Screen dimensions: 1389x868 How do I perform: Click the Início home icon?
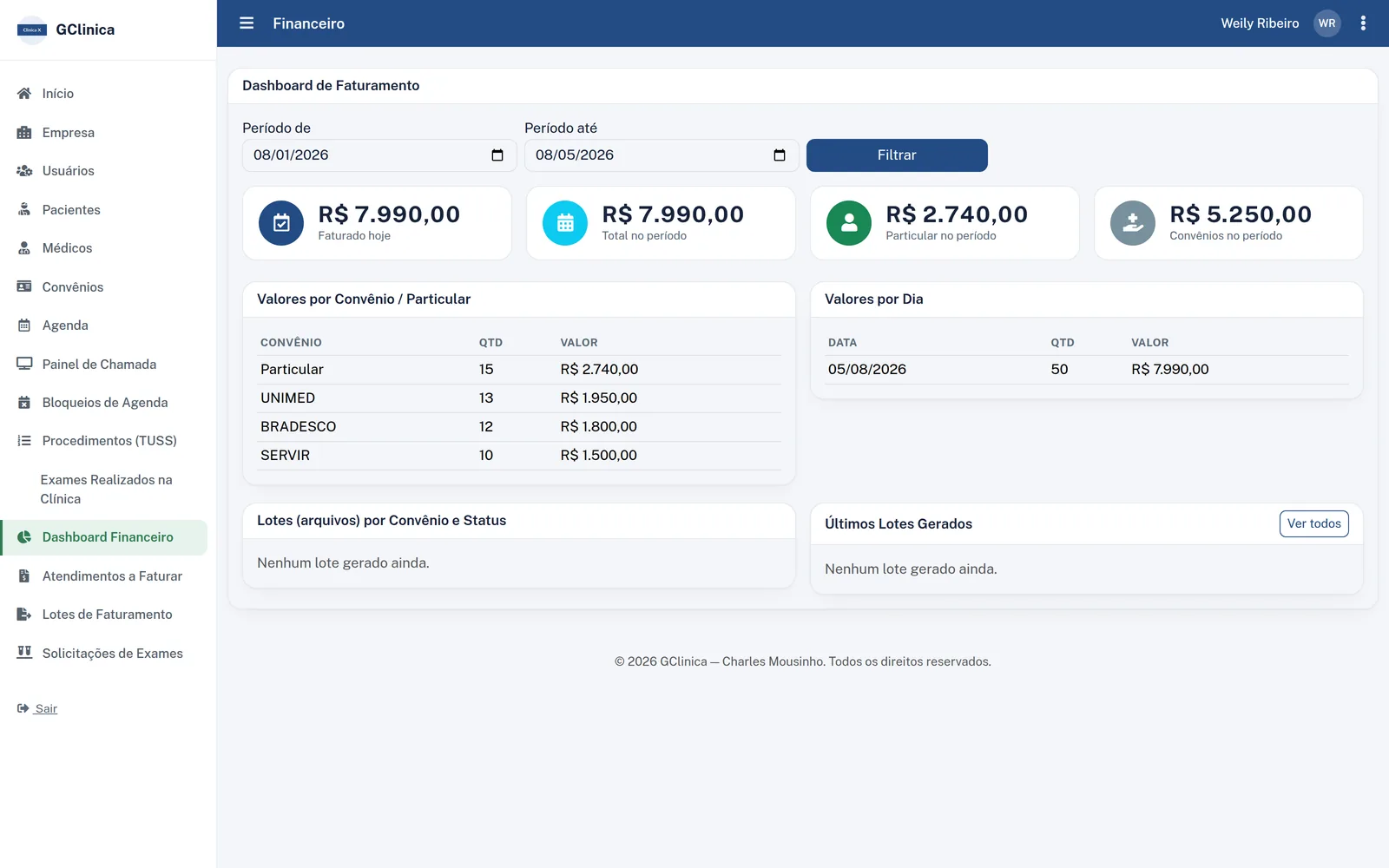click(x=24, y=94)
